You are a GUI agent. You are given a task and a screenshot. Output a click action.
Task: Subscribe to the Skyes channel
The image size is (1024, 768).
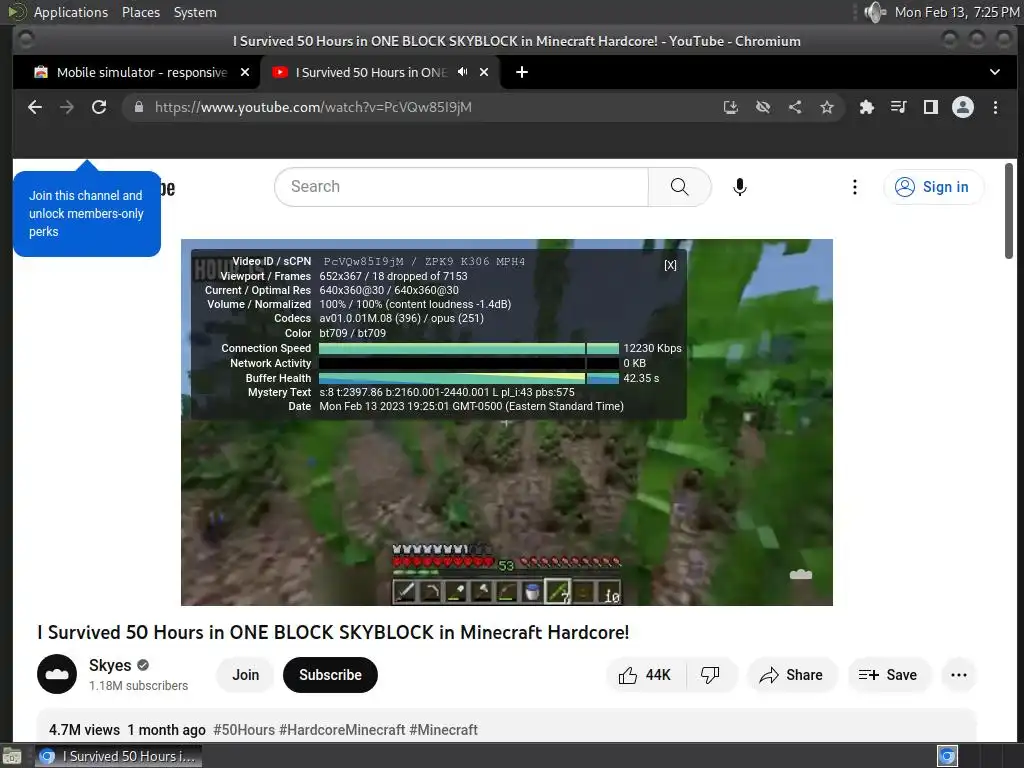coord(330,675)
